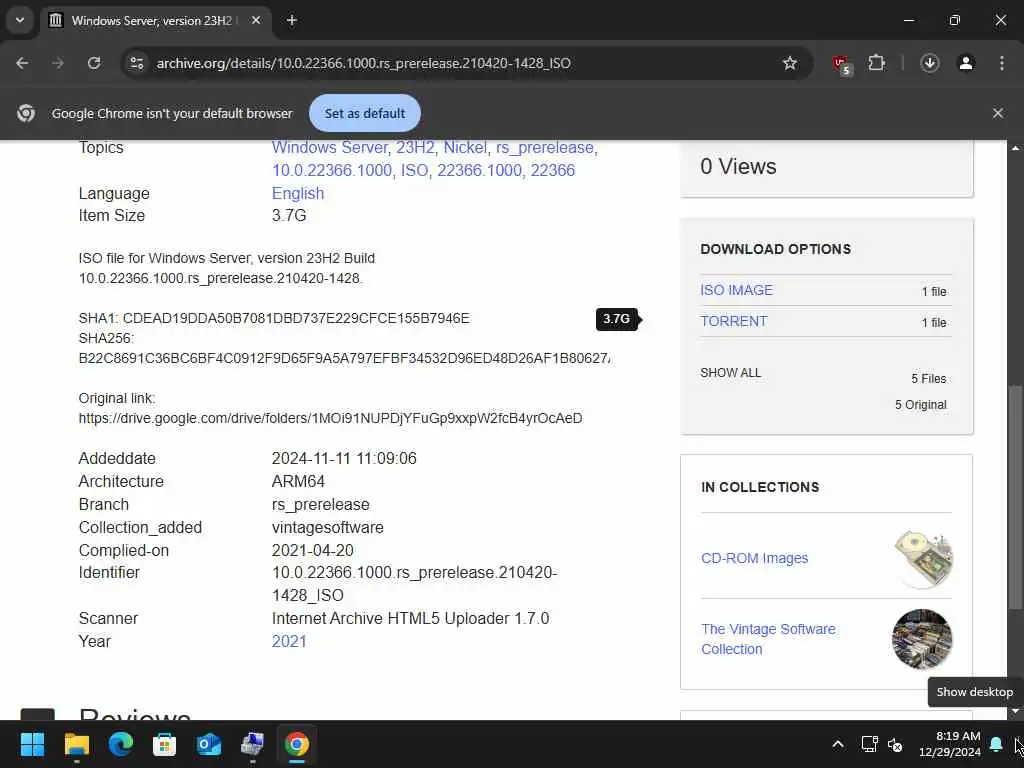Click the Addeddate value 2024-11-11 11:09:06
The image size is (1024, 768).
pyautogui.click(x=344, y=458)
